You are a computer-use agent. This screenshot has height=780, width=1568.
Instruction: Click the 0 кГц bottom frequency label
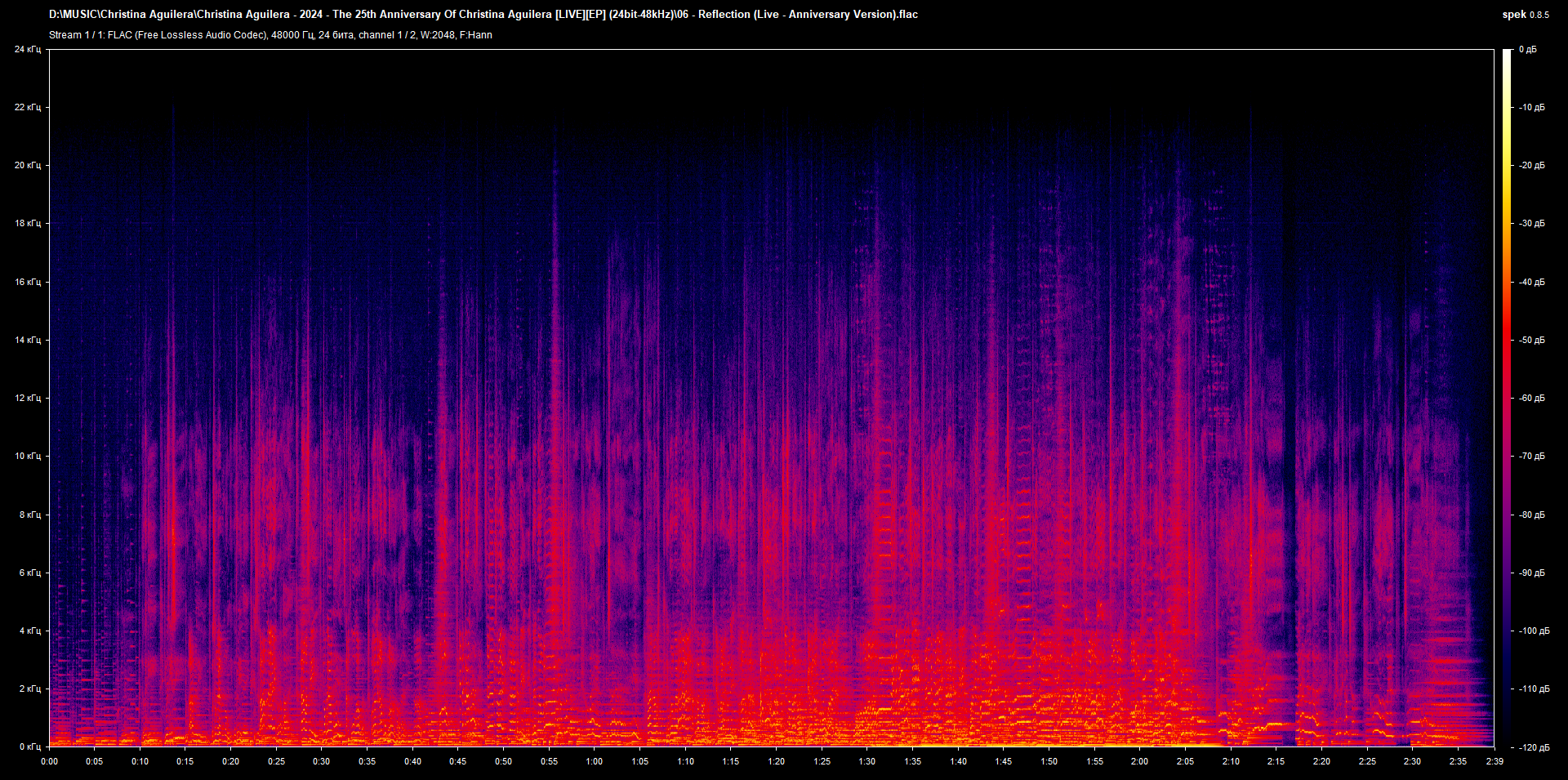(x=30, y=746)
